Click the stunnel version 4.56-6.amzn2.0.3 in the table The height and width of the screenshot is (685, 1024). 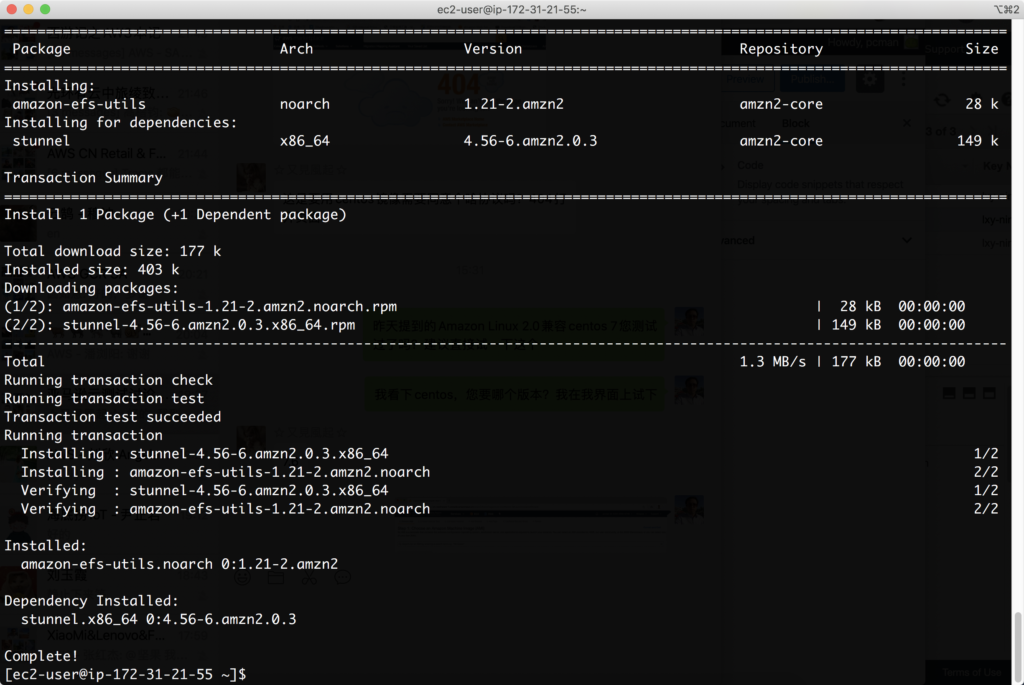pos(530,141)
